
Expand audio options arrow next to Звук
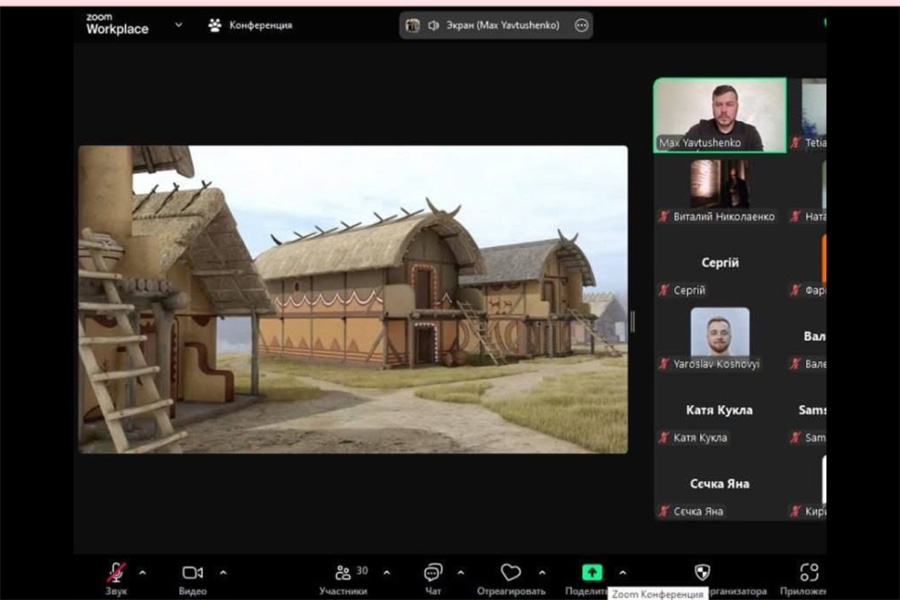point(142,572)
